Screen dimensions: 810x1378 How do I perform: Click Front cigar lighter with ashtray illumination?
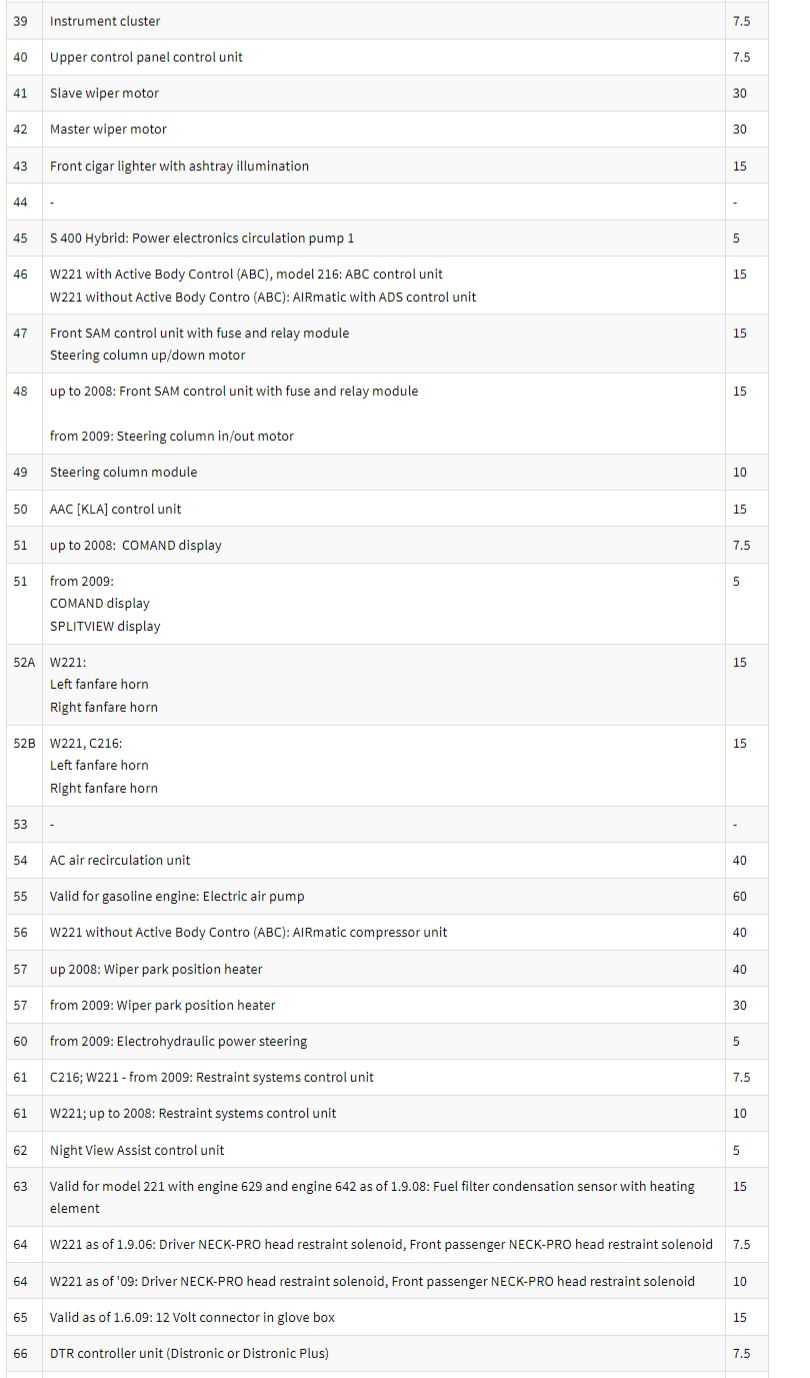[x=179, y=166]
